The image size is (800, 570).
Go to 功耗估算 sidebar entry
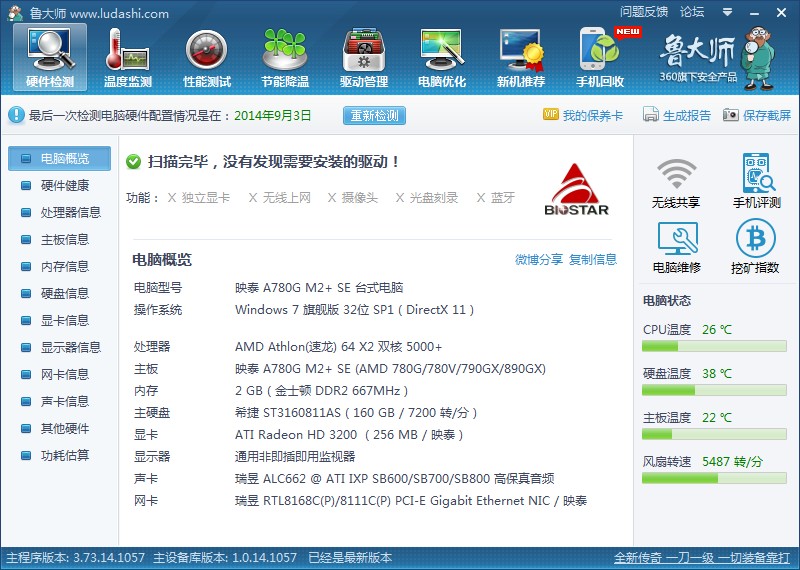click(64, 456)
